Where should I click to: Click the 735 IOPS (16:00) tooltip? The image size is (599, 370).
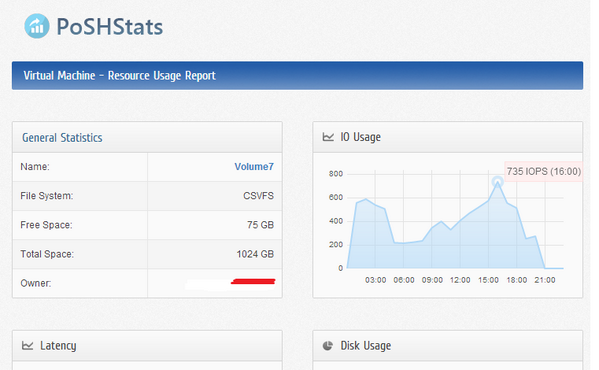click(544, 171)
